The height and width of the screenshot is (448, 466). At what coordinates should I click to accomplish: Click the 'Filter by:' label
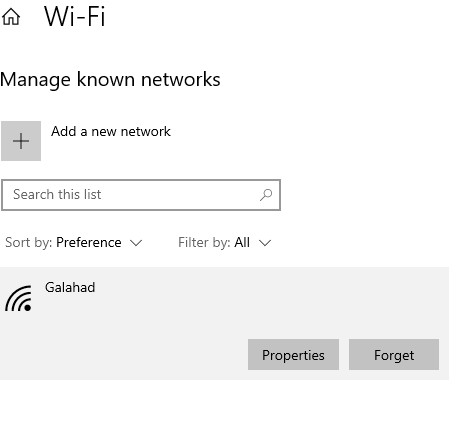(x=204, y=242)
